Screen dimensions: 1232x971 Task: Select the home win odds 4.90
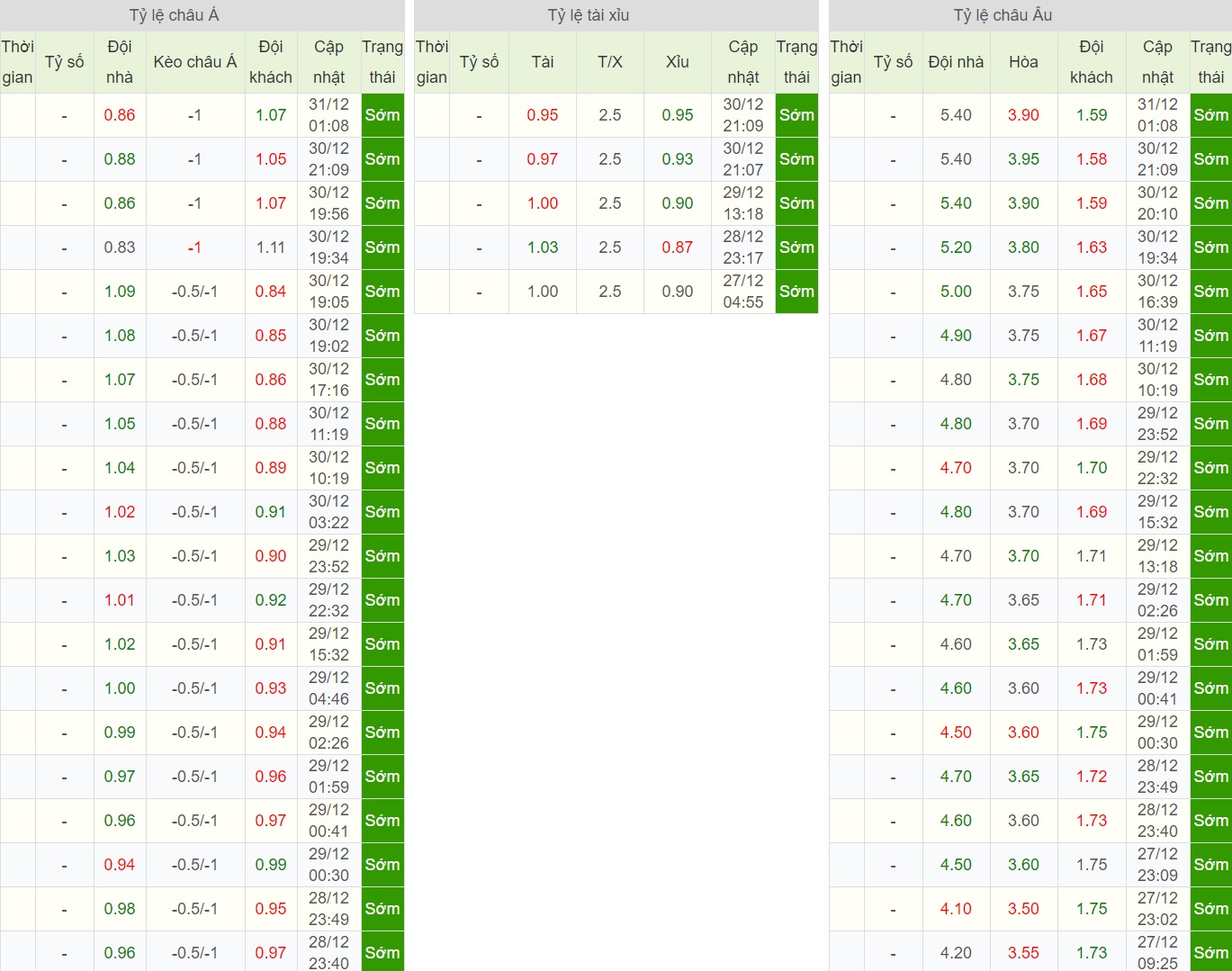click(956, 336)
